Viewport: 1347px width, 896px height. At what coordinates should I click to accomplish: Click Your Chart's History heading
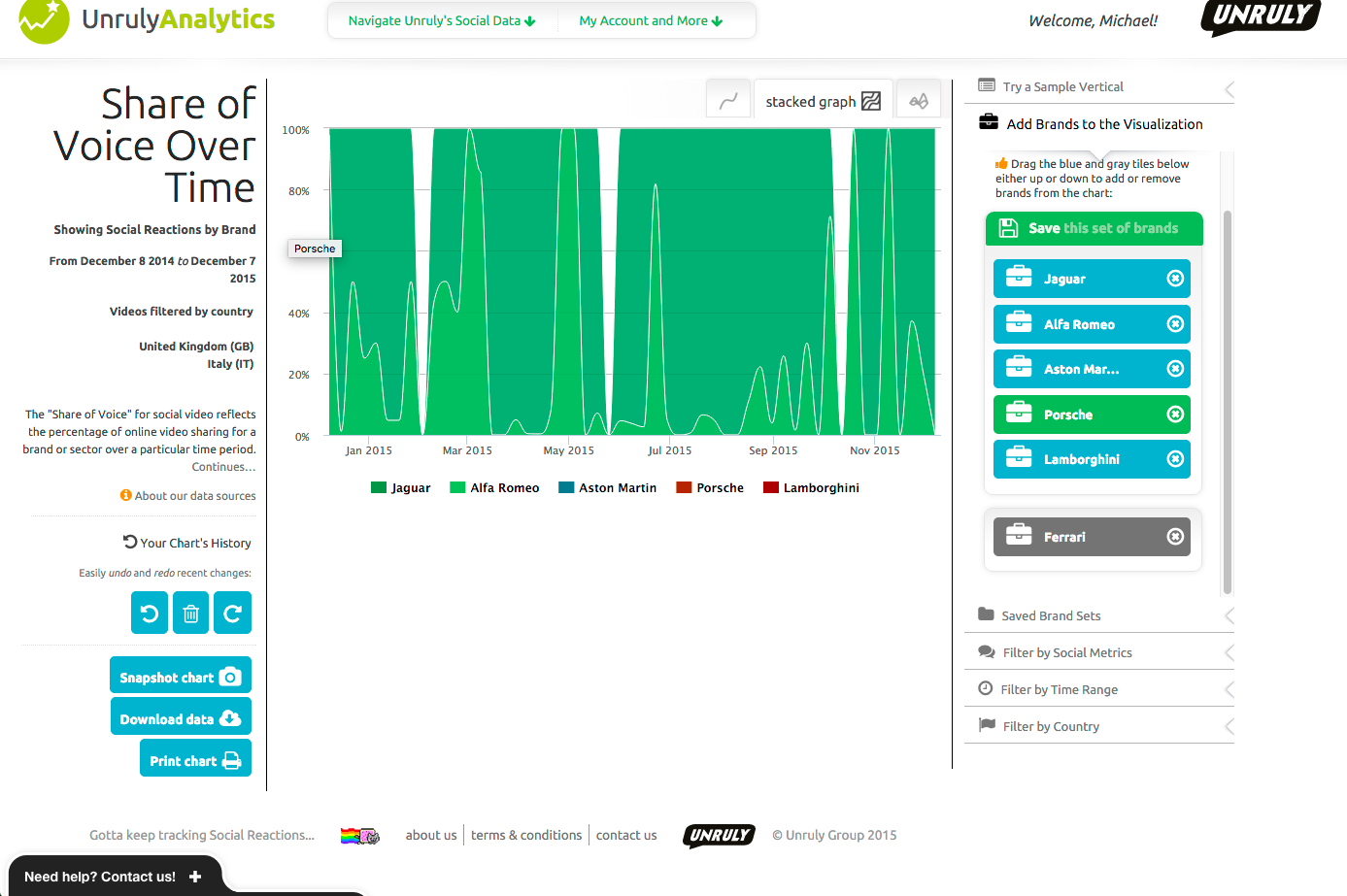coord(186,543)
